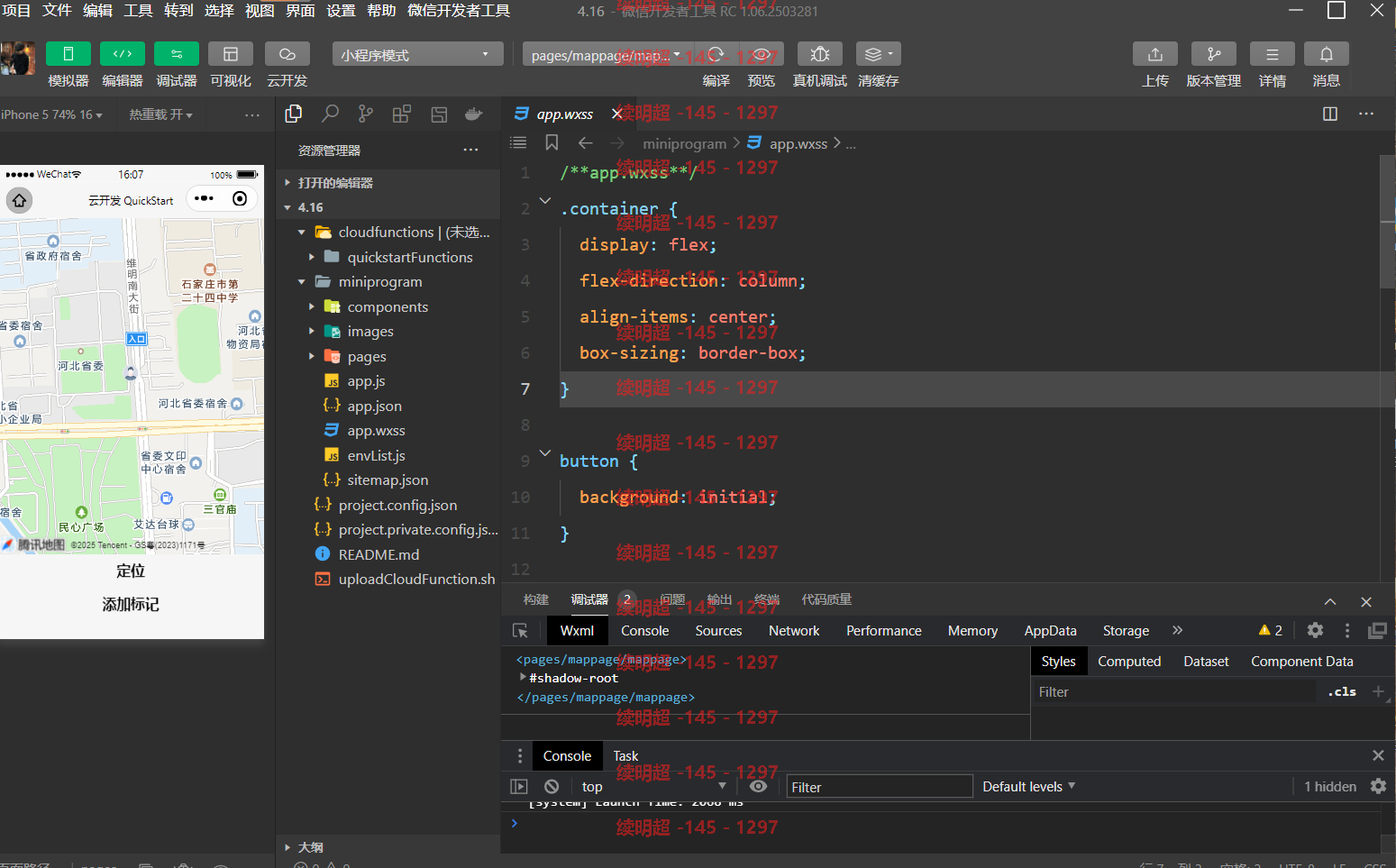Screen dimensions: 1396x868
Task: Open the visualization panel button
Action: click(231, 54)
